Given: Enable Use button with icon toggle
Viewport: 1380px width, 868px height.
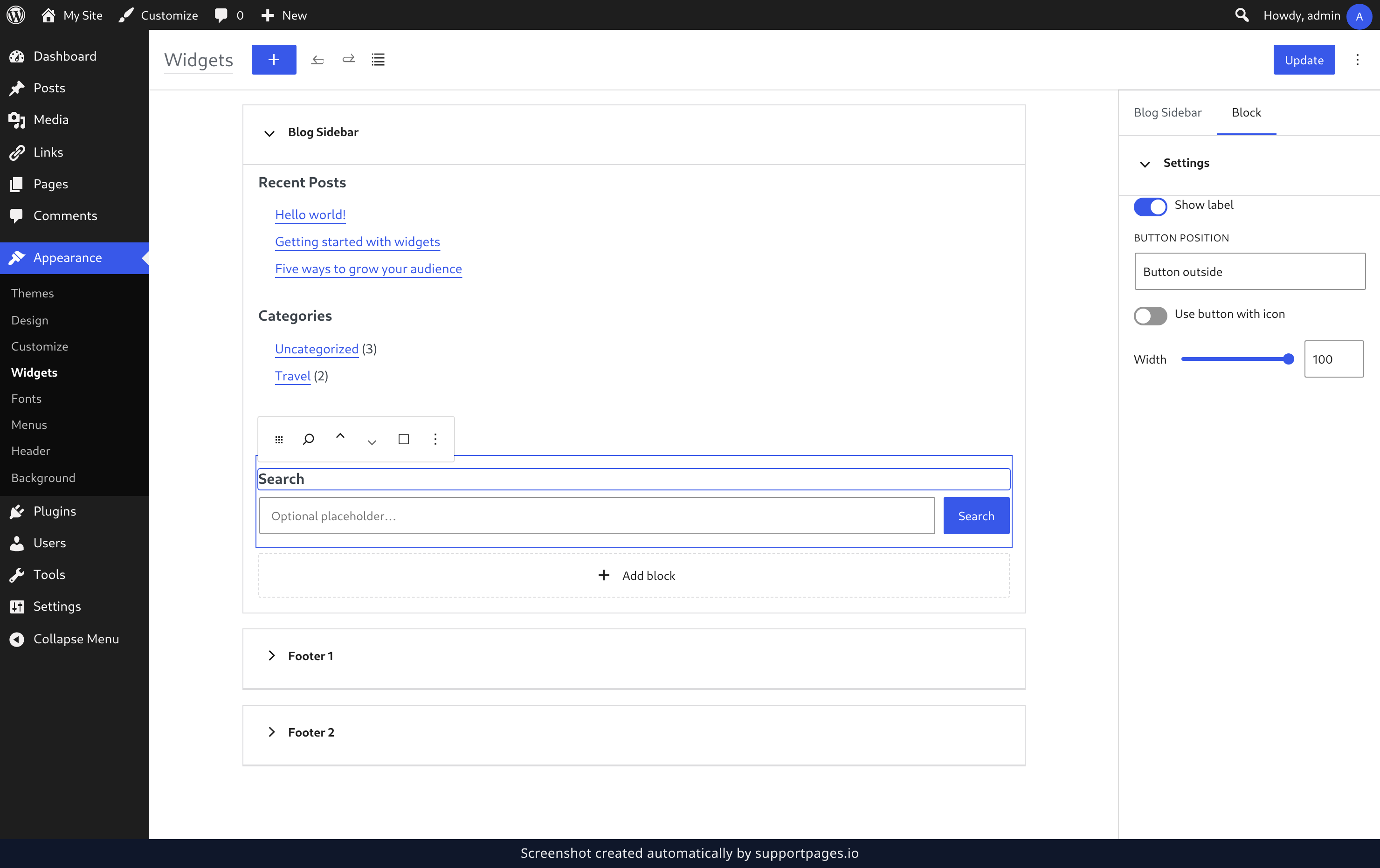Looking at the screenshot, I should 1150,316.
